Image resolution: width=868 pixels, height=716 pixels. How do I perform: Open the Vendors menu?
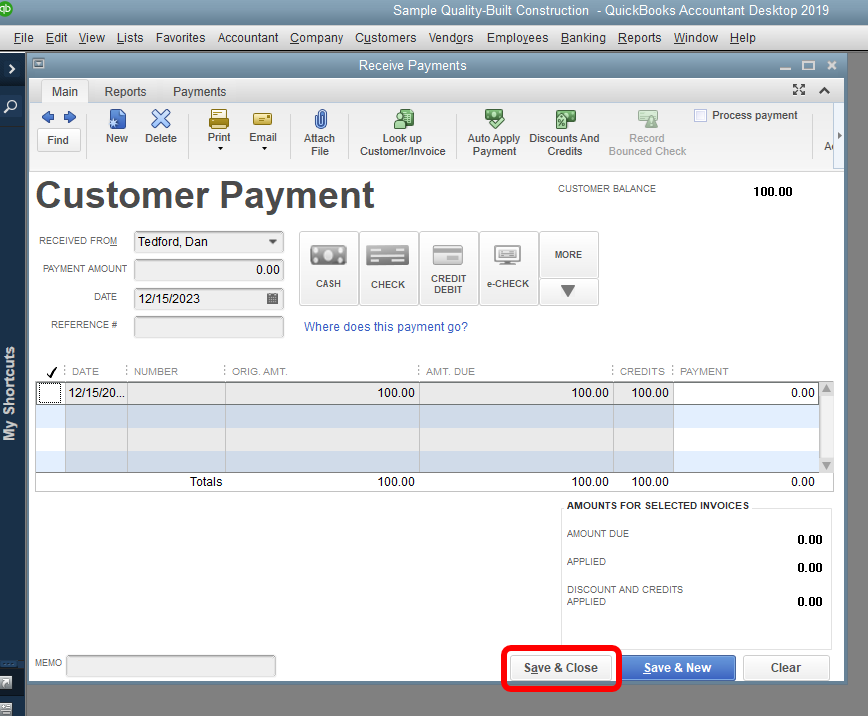point(451,38)
